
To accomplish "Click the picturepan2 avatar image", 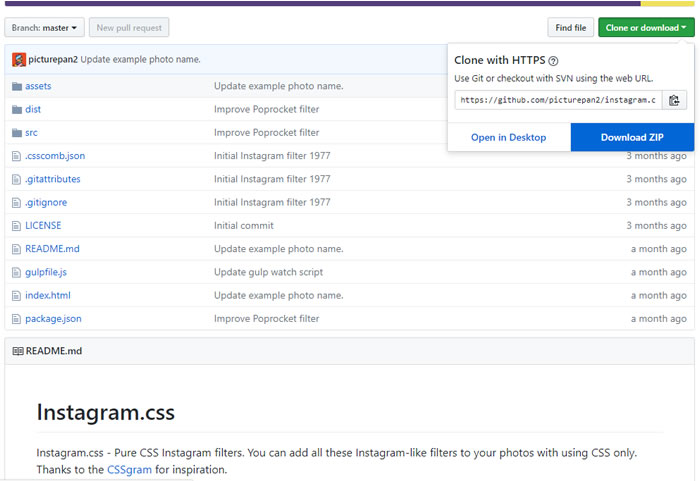I will [19, 59].
